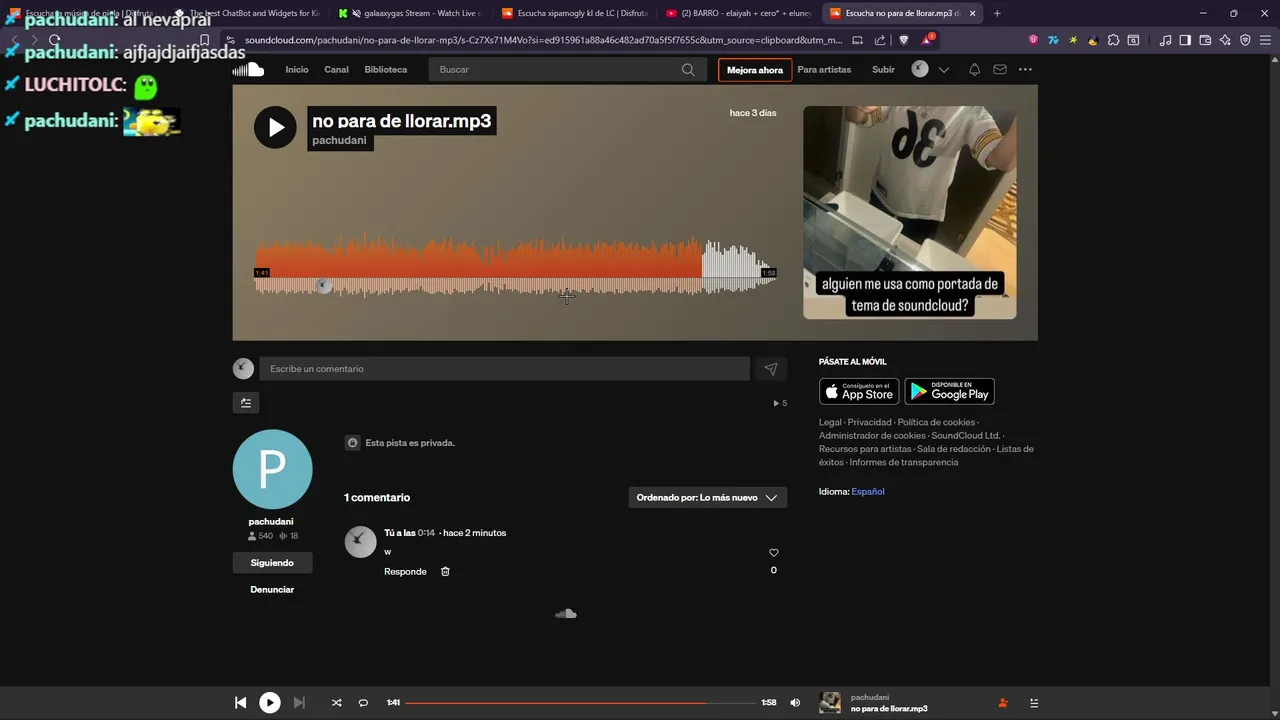
Task: Open pachudani name below avatar
Action: 271,522
